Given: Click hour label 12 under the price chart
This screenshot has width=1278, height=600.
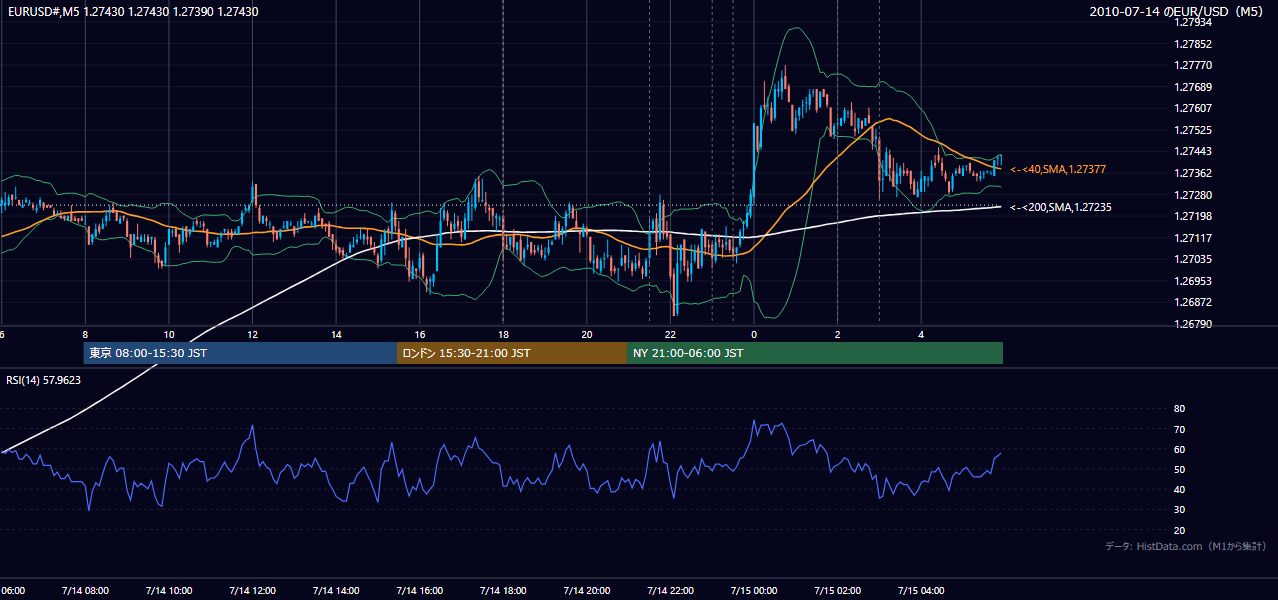Looking at the screenshot, I should click(x=253, y=334).
